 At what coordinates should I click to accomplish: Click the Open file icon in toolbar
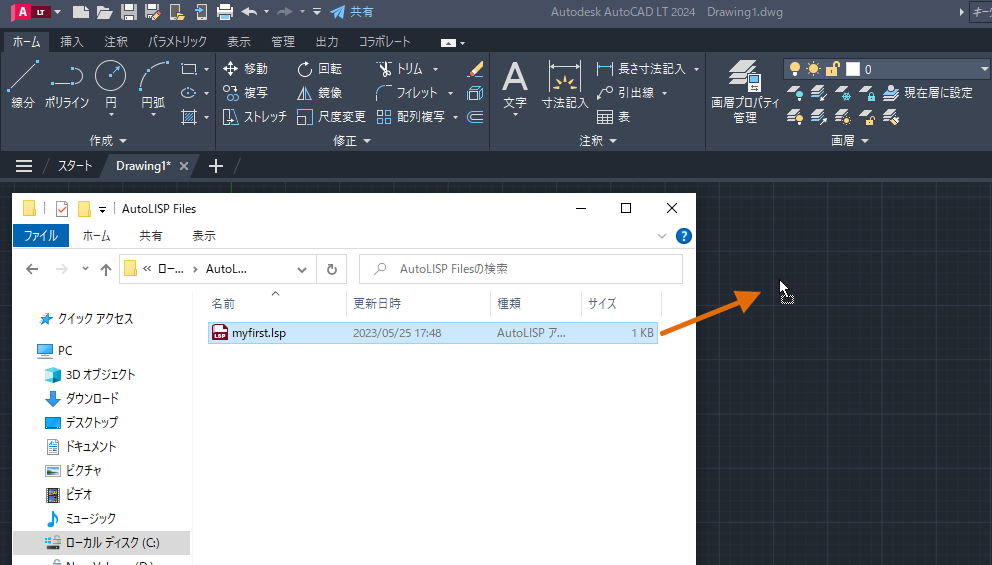(104, 11)
